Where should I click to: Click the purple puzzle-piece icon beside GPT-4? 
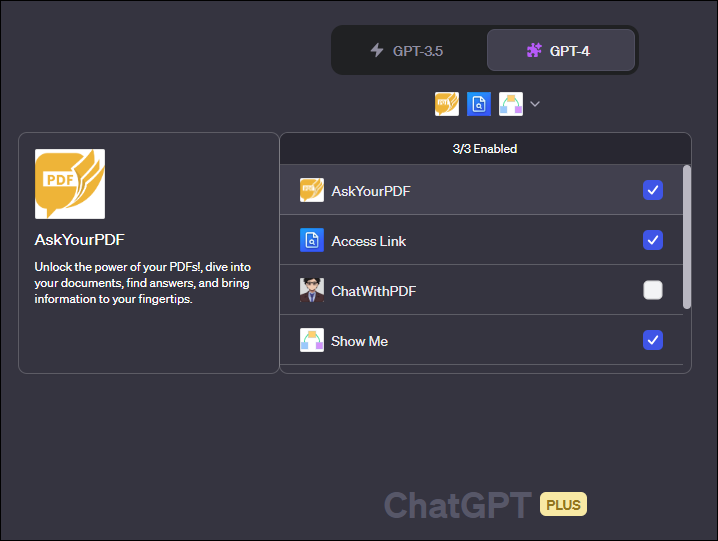click(534, 50)
